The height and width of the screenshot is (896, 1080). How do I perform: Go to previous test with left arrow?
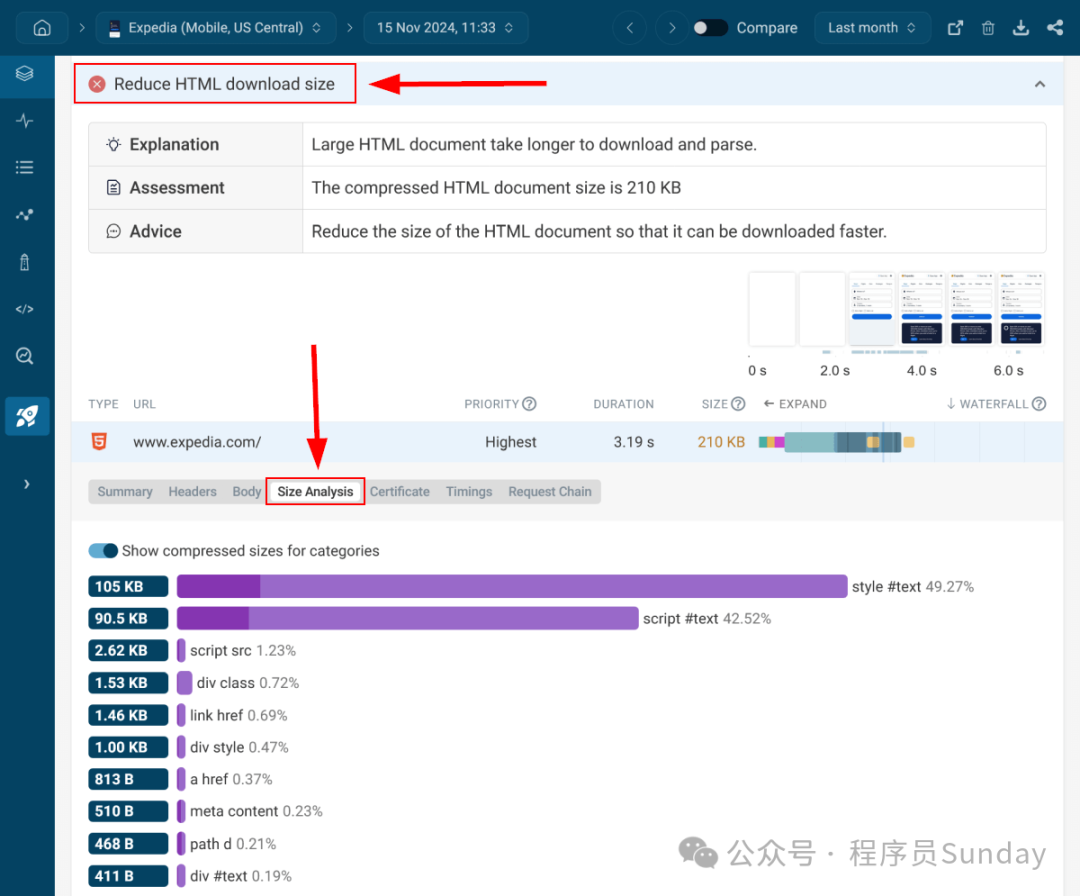(630, 28)
